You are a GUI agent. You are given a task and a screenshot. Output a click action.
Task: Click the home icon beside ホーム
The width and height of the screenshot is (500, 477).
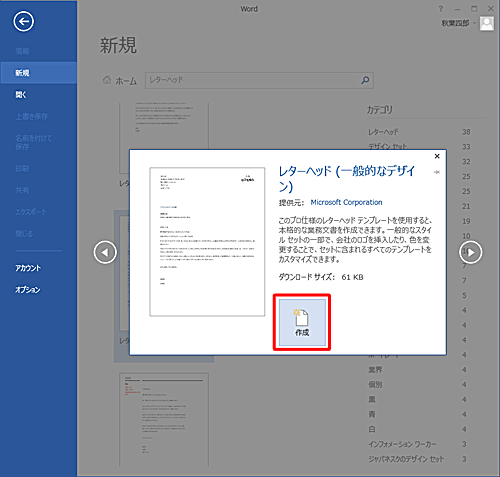point(107,80)
